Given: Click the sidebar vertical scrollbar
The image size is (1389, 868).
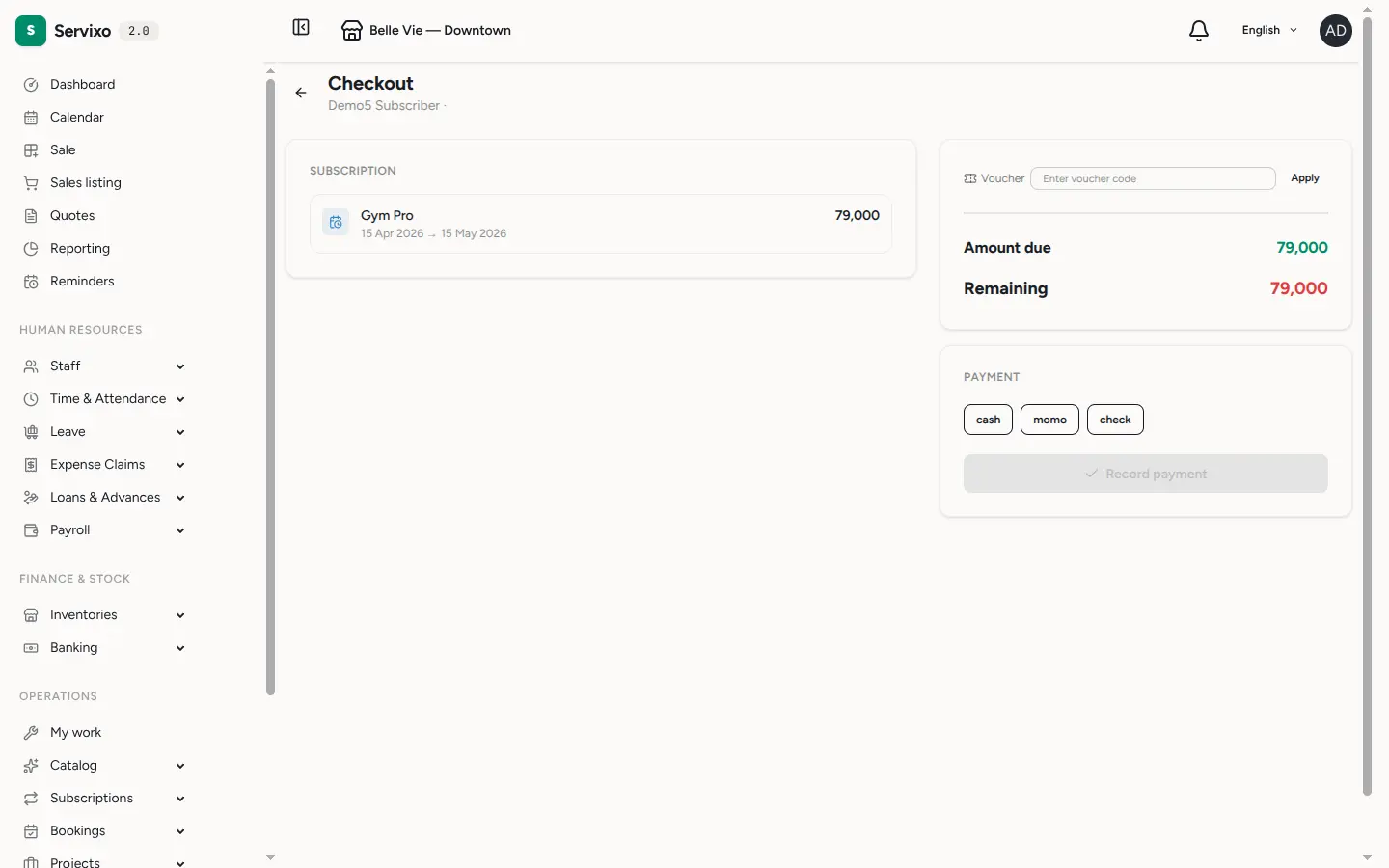Looking at the screenshot, I should pyautogui.click(x=270, y=386).
